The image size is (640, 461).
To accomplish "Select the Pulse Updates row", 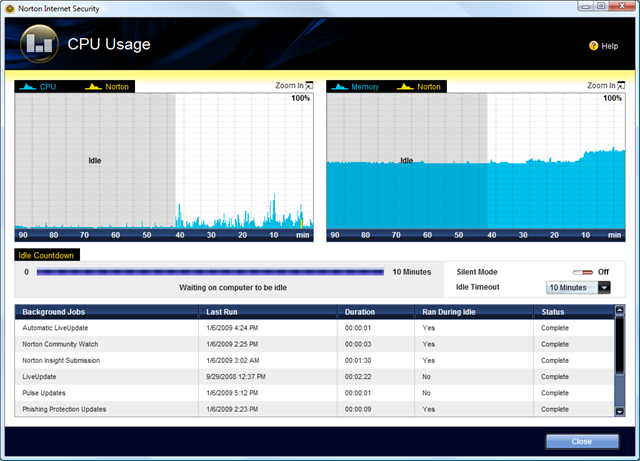I will pos(314,393).
